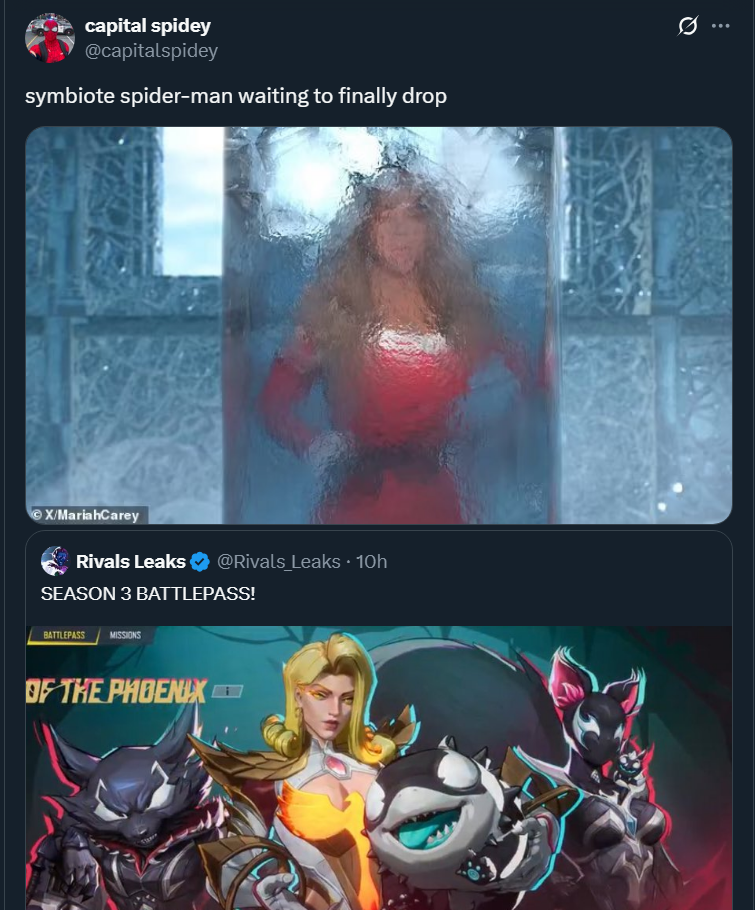This screenshot has width=755, height=910.
Task: Select the MISSIONS tab in the image
Action: click(x=125, y=635)
